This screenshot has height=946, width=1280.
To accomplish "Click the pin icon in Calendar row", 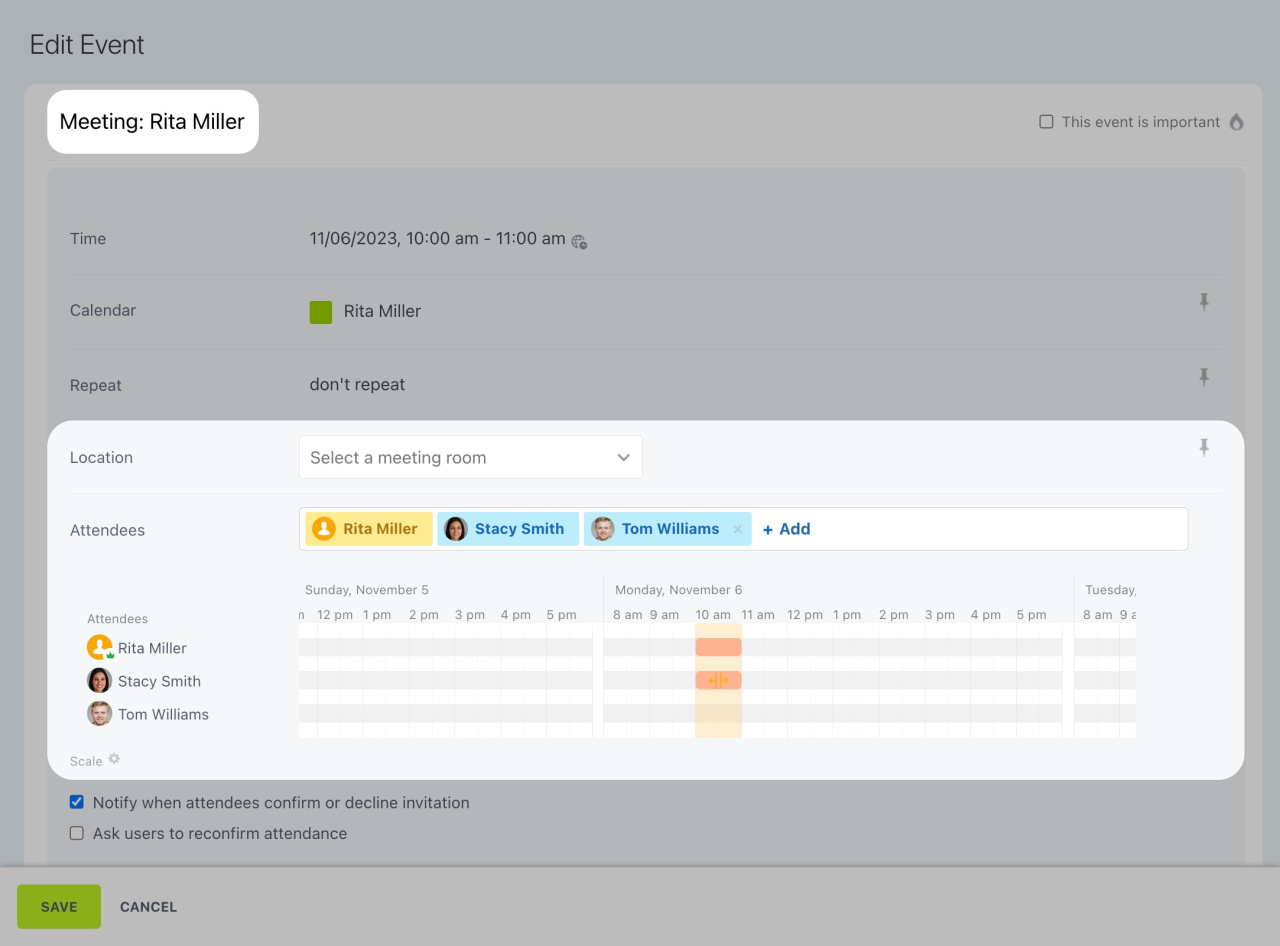I will [x=1204, y=302].
